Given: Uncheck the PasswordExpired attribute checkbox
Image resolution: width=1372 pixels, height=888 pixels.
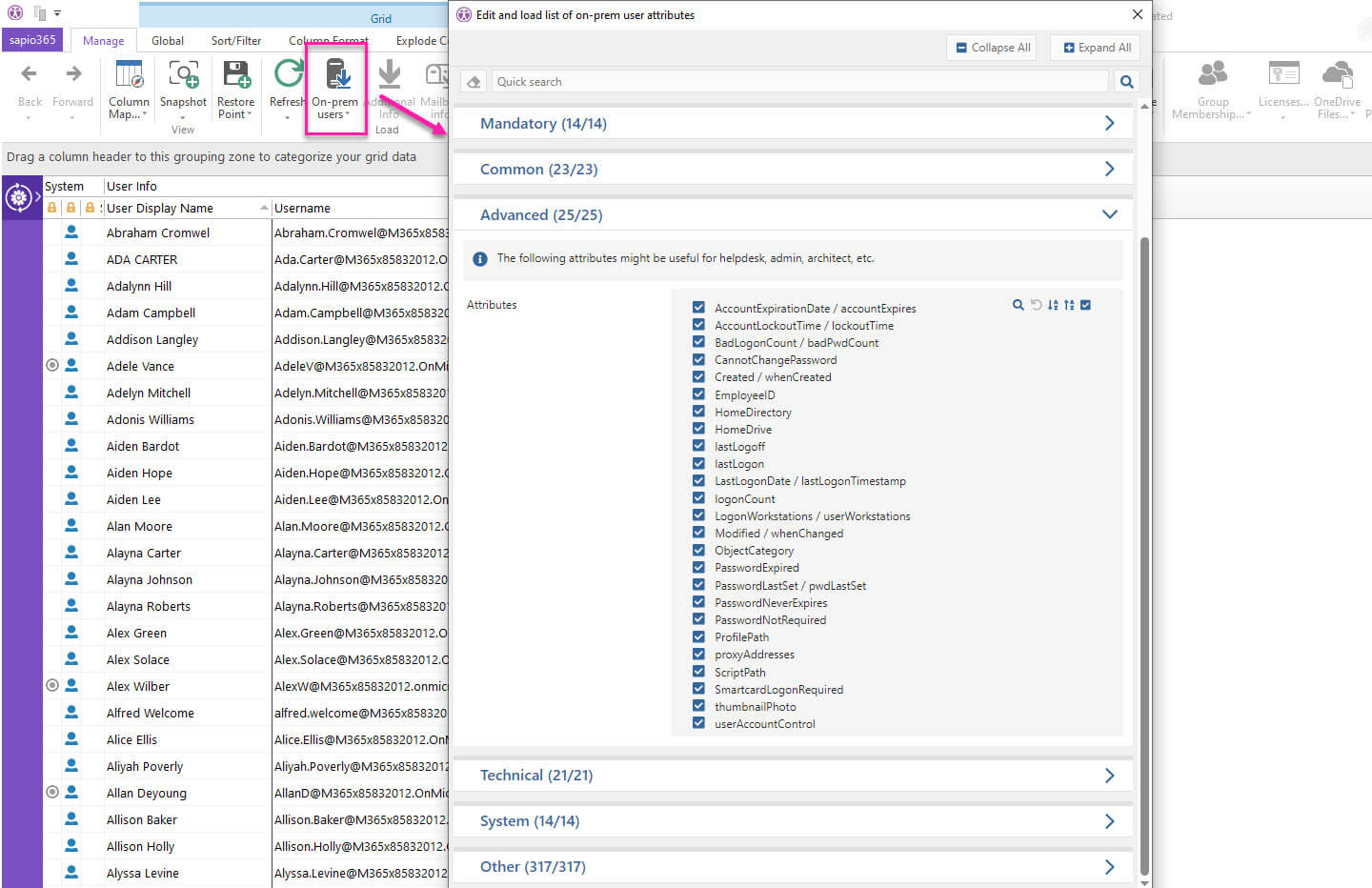Looking at the screenshot, I should [698, 568].
